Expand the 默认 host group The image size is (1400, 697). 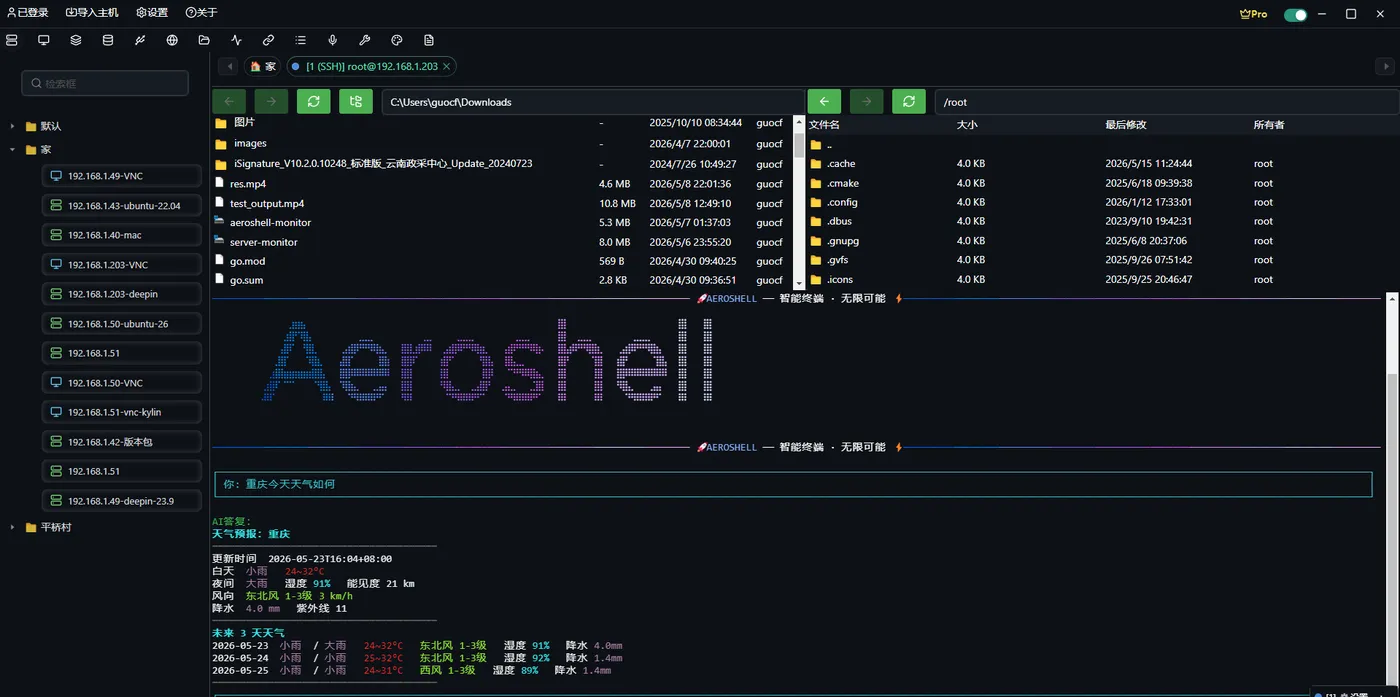click(x=12, y=126)
